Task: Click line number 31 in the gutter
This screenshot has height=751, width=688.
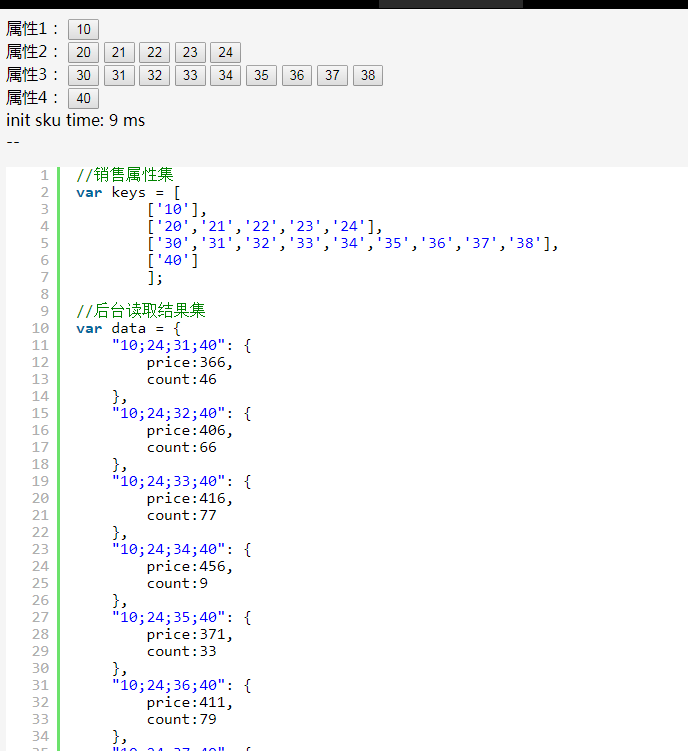Action: 41,685
